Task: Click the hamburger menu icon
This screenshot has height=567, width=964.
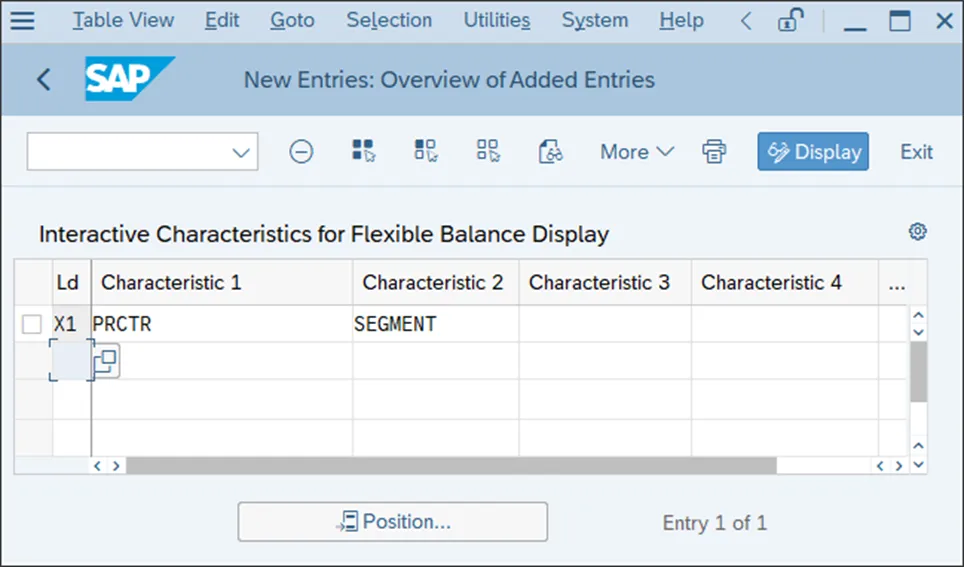Action: coord(22,20)
